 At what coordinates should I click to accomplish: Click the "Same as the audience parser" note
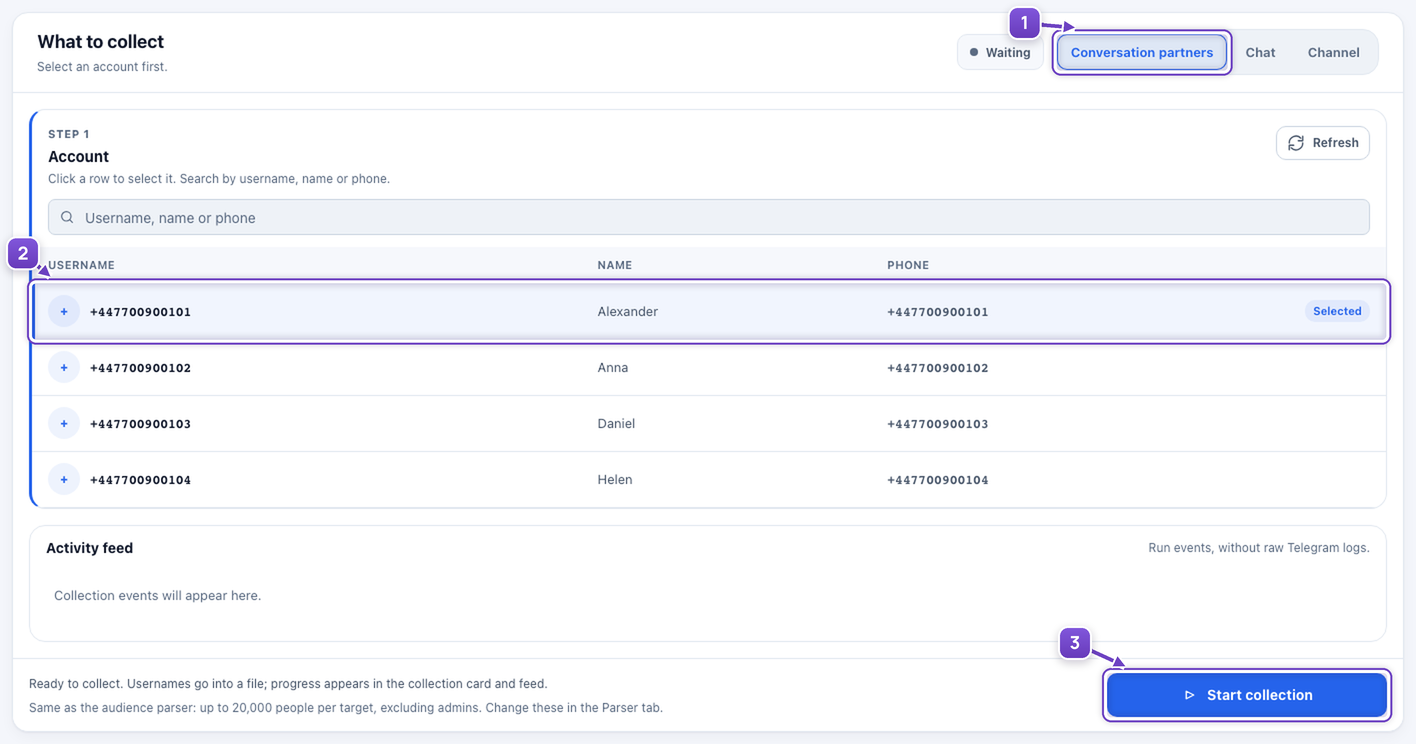tap(346, 708)
